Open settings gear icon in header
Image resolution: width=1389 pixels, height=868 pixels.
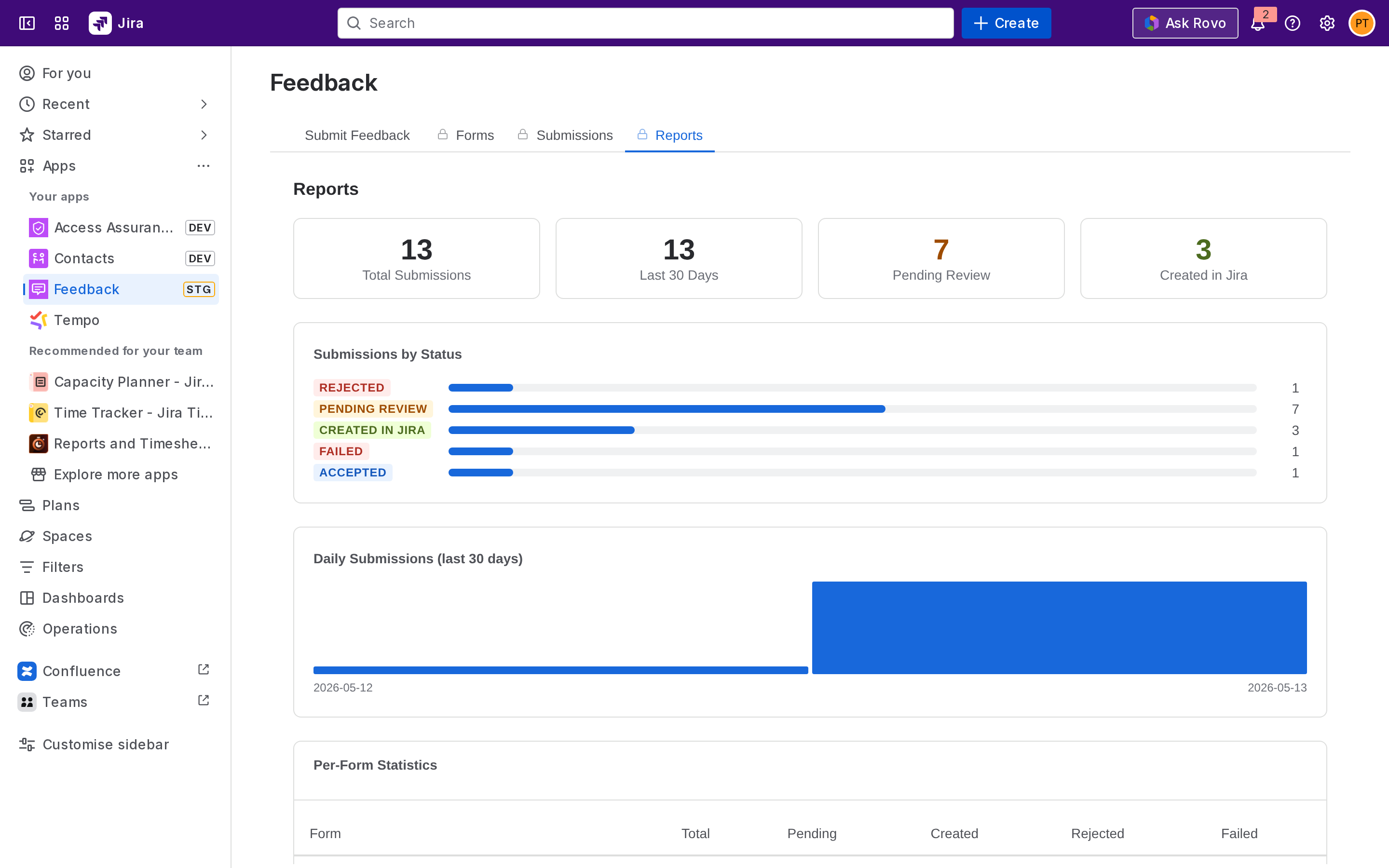1326,23
